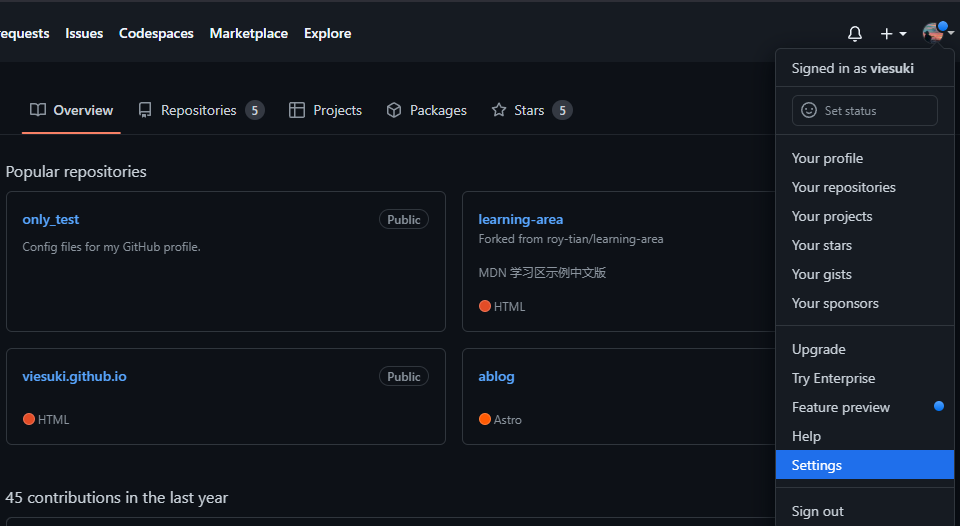Click the Popular repositories heading
Image resolution: width=960 pixels, height=526 pixels.
point(76,171)
